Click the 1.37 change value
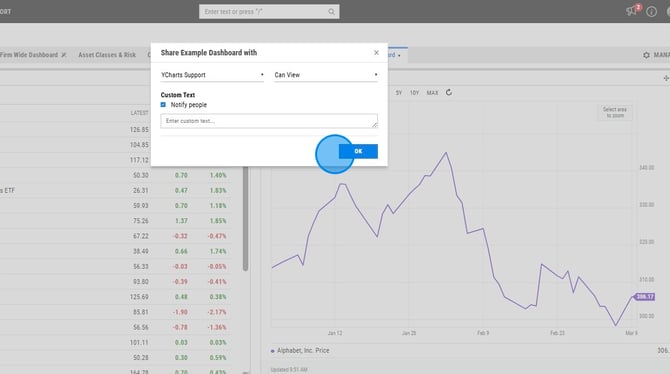The height and width of the screenshot is (374, 670). coord(181,221)
